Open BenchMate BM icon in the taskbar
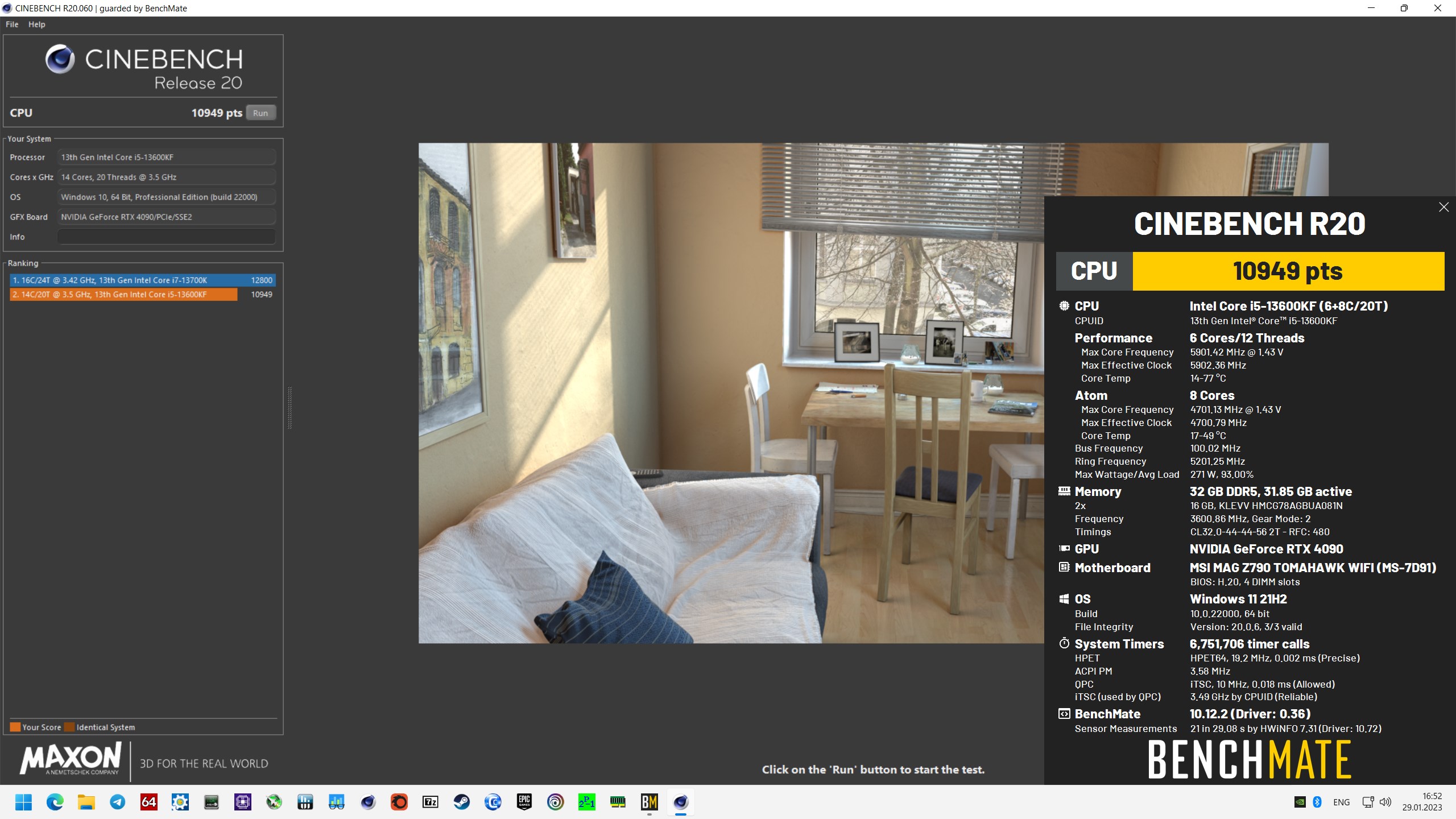Image resolution: width=1456 pixels, height=819 pixels. [x=650, y=802]
